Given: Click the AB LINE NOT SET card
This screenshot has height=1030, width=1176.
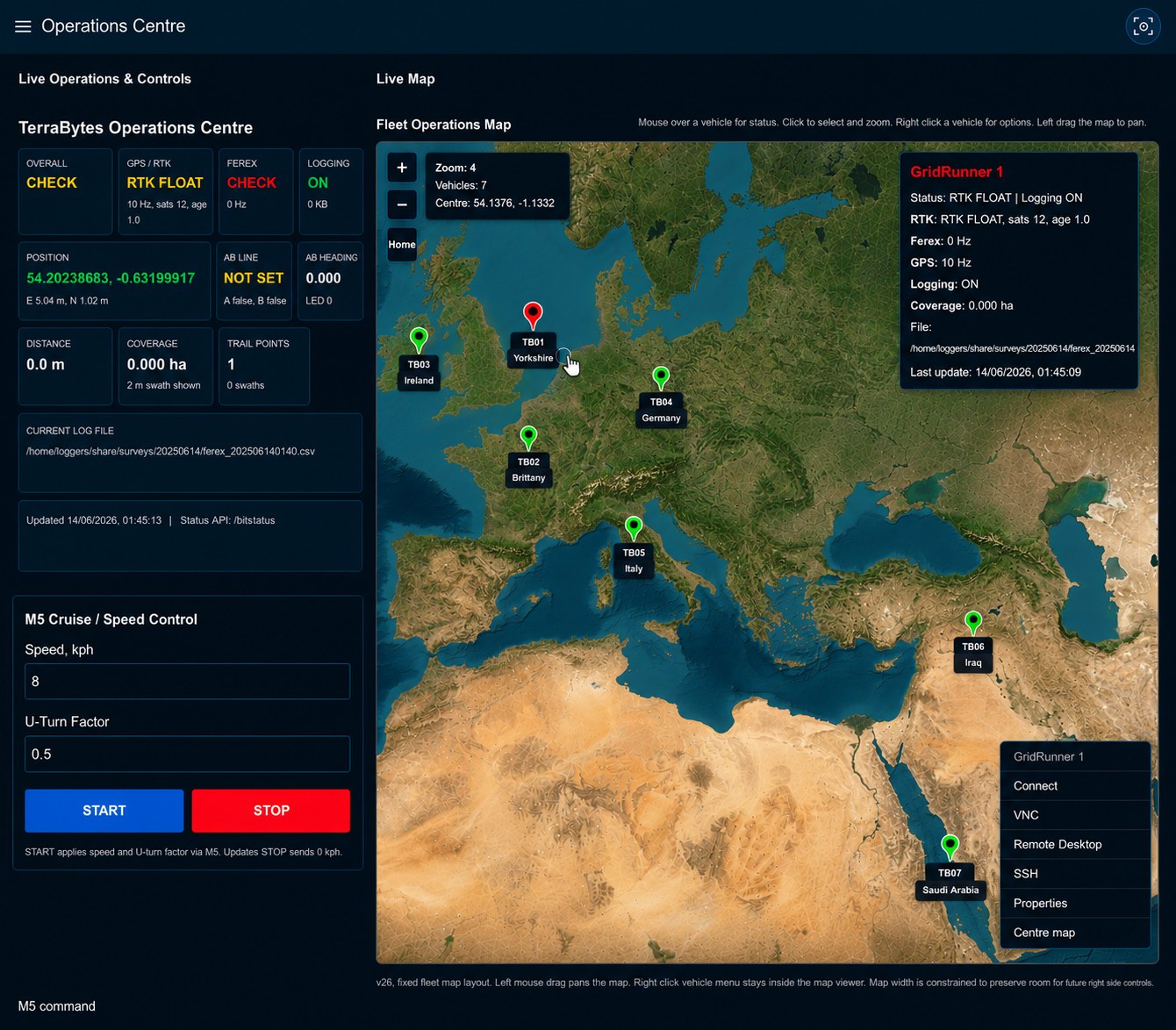Looking at the screenshot, I should [254, 281].
